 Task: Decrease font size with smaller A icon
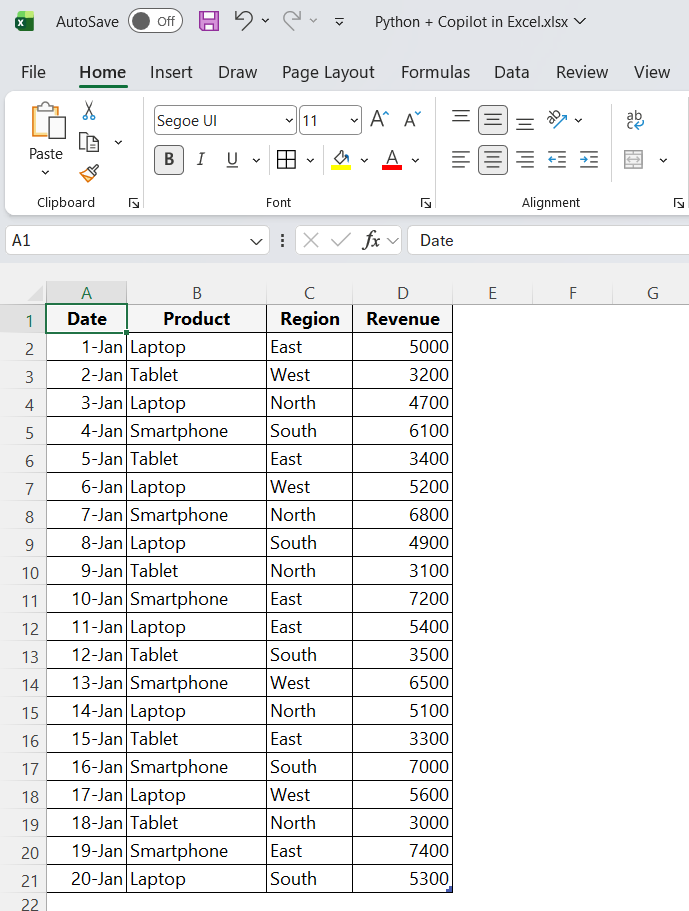(x=412, y=119)
